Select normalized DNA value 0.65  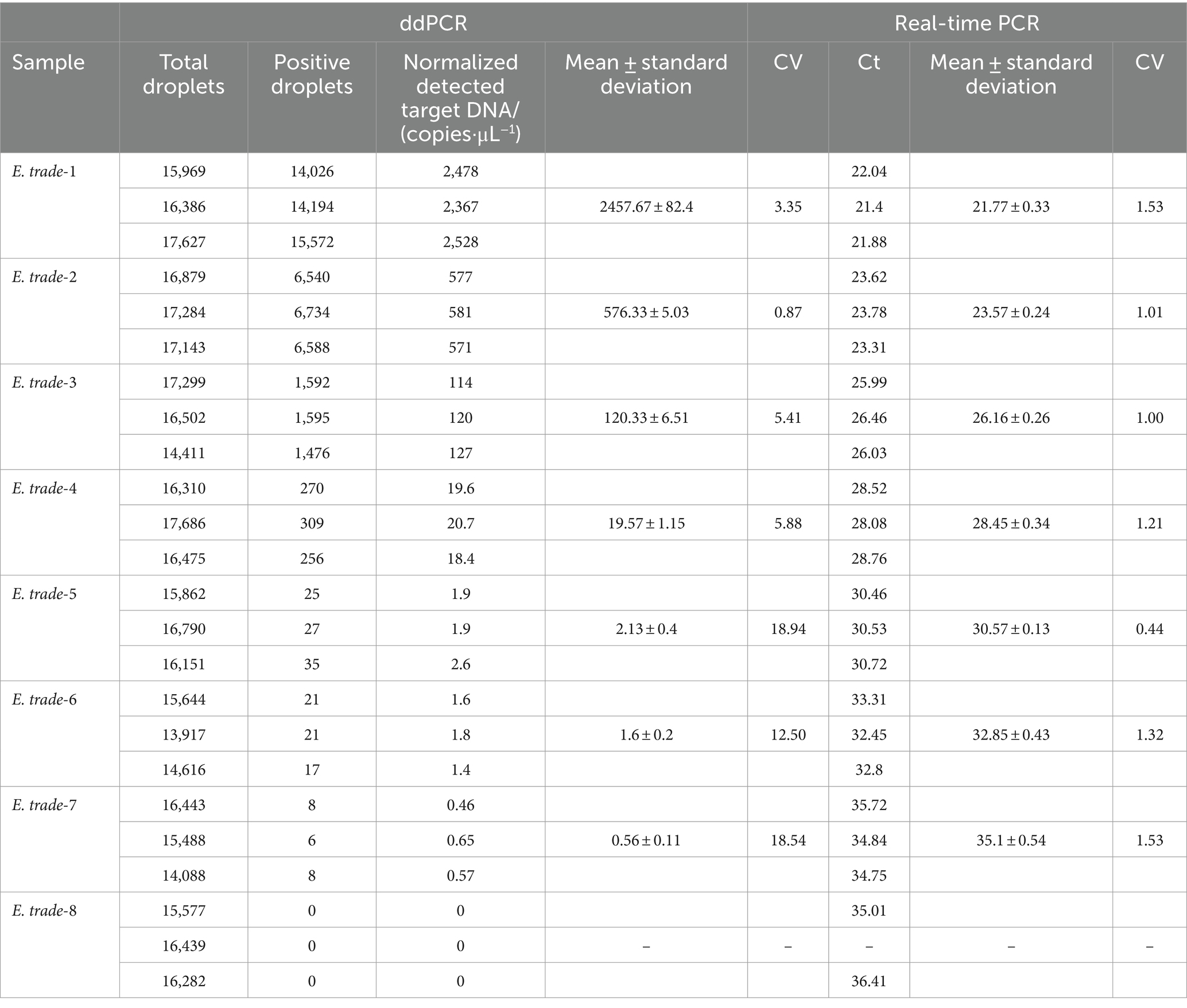(460, 840)
